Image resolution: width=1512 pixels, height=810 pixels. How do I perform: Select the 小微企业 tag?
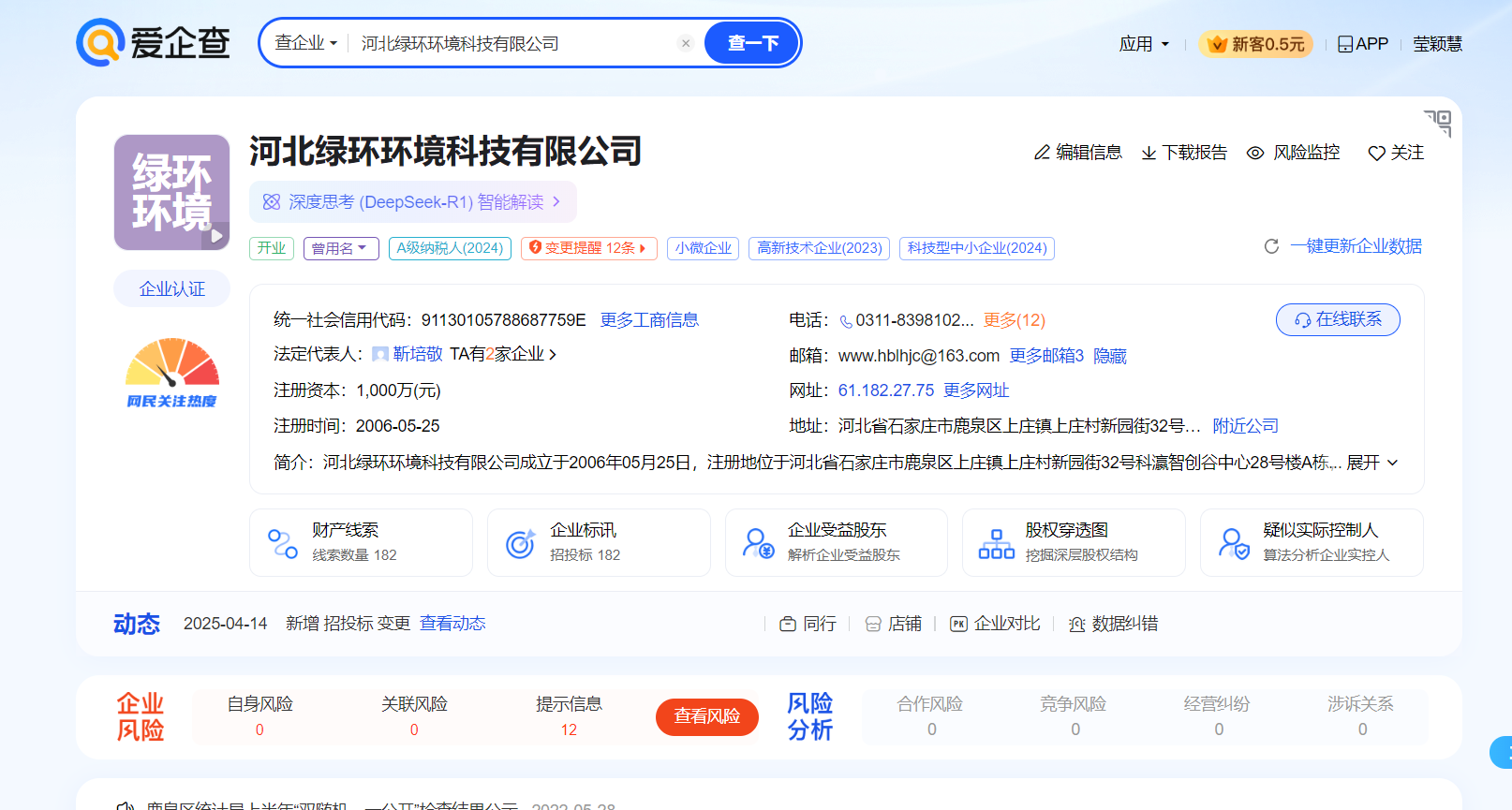click(x=703, y=248)
